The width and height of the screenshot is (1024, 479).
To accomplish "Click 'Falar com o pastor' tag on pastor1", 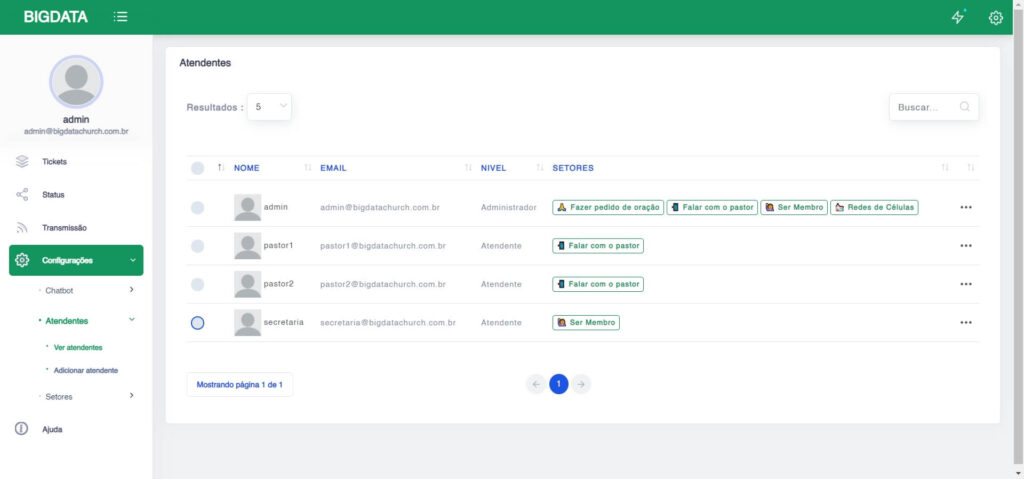I will pyautogui.click(x=598, y=246).
